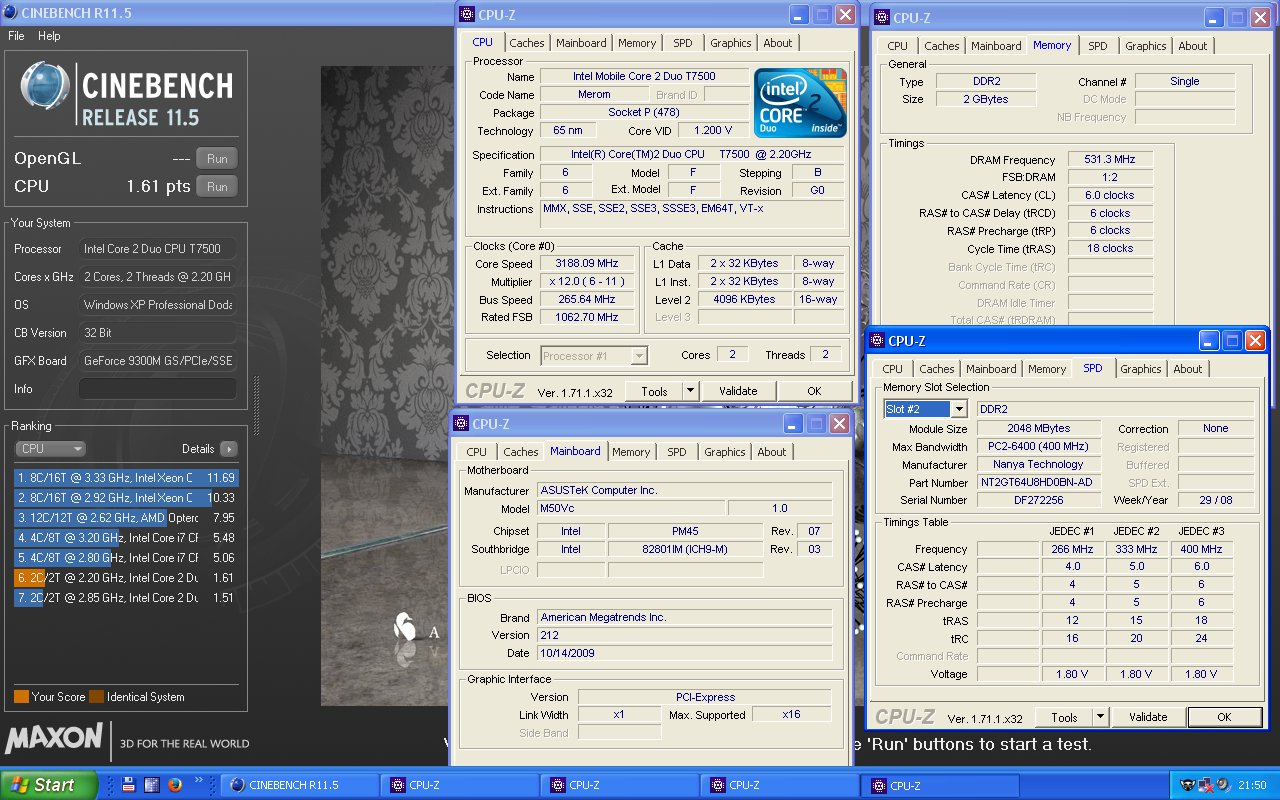Click the network disconnected tray icon

click(x=1207, y=785)
